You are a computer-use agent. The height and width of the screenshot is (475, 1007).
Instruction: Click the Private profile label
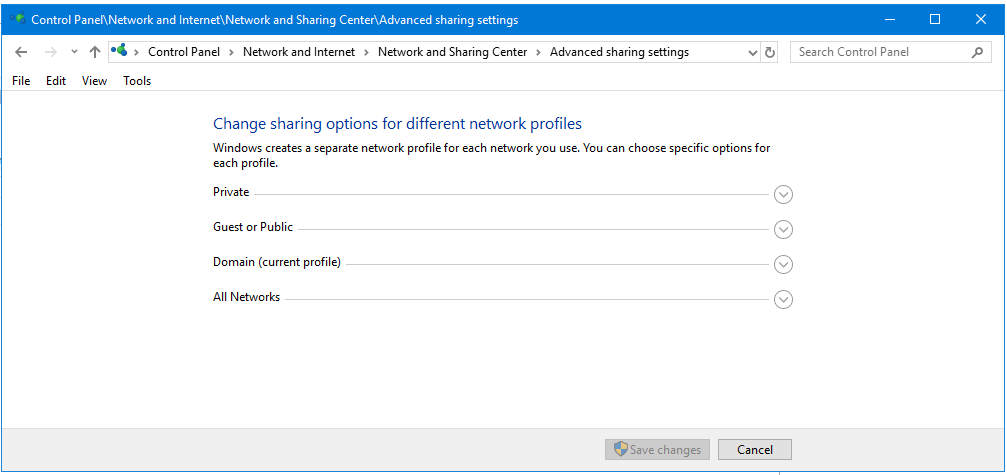[231, 192]
